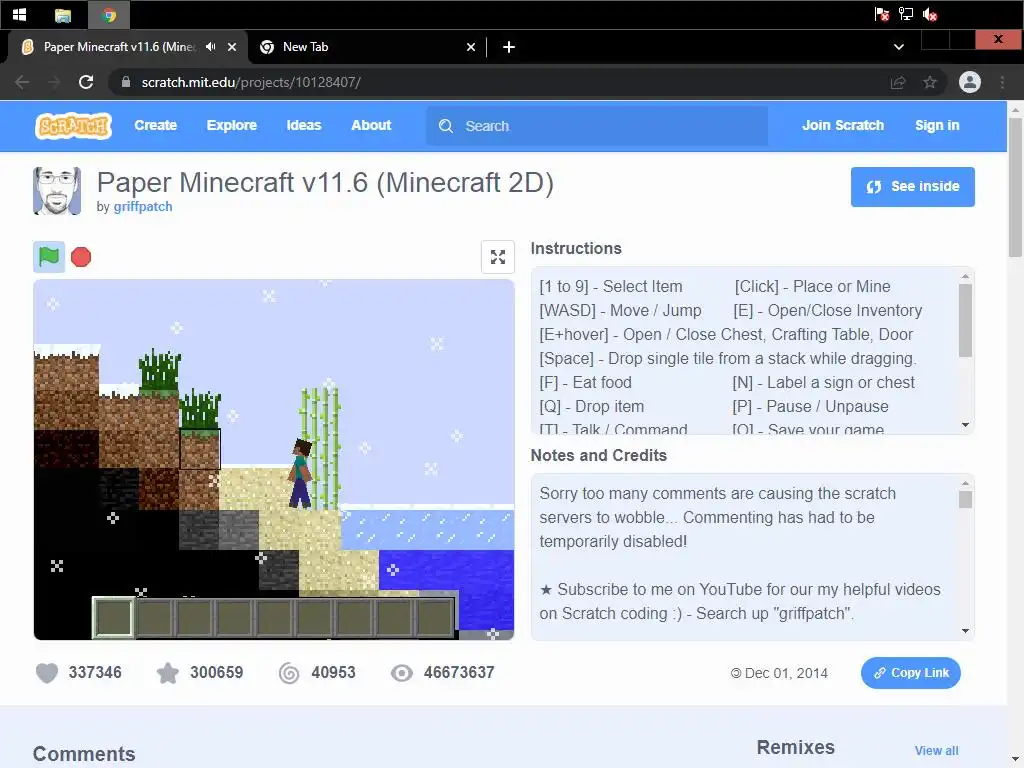Click the Notes and Credits scroll down arrow
The image size is (1024, 768).
coord(965,631)
